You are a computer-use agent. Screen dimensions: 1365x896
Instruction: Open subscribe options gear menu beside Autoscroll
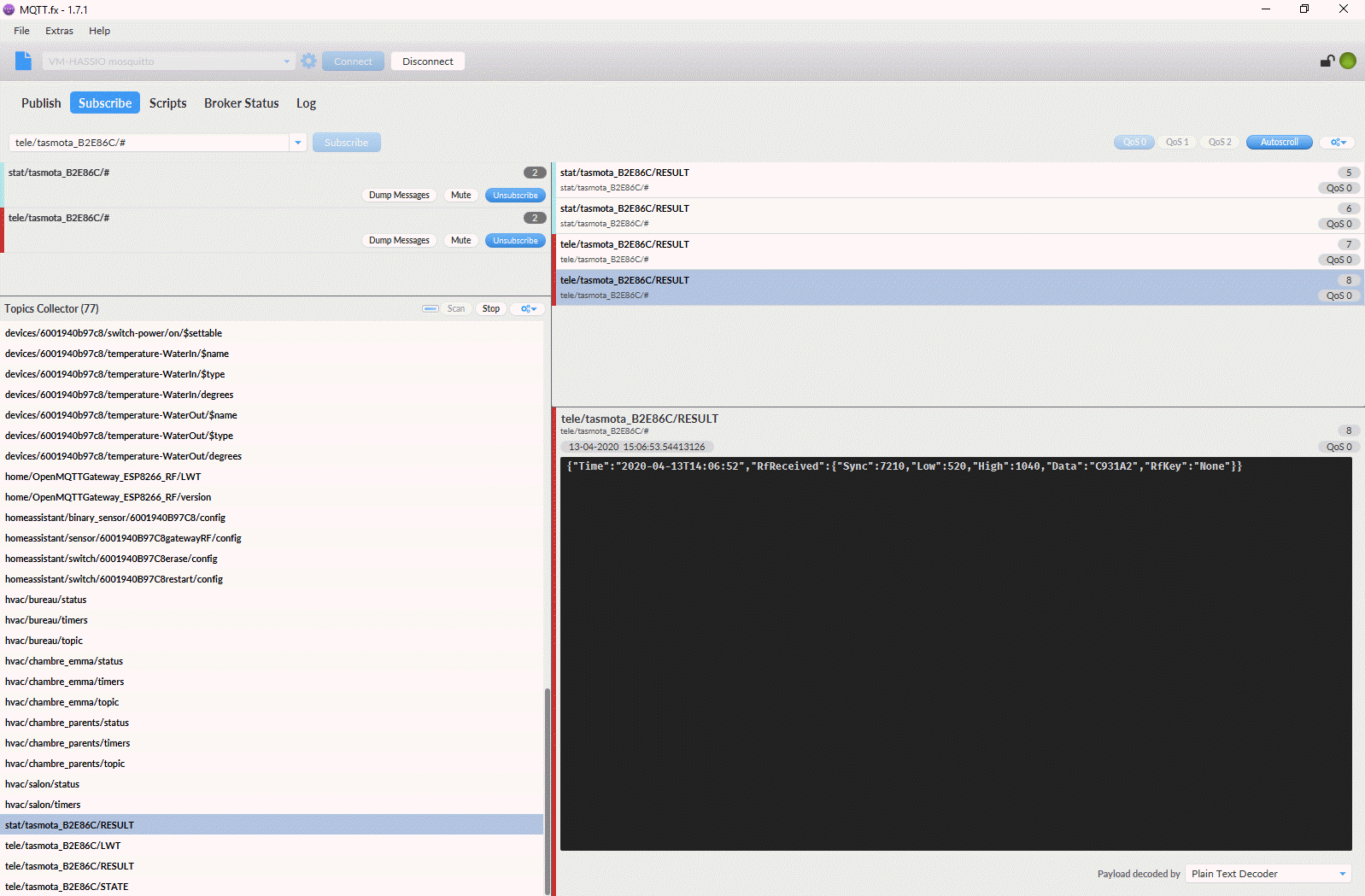coord(1338,143)
